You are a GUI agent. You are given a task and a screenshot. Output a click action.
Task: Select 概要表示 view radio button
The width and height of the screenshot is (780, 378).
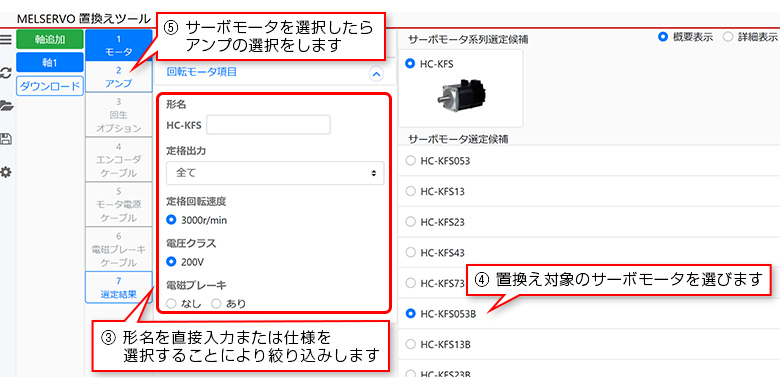tap(663, 37)
